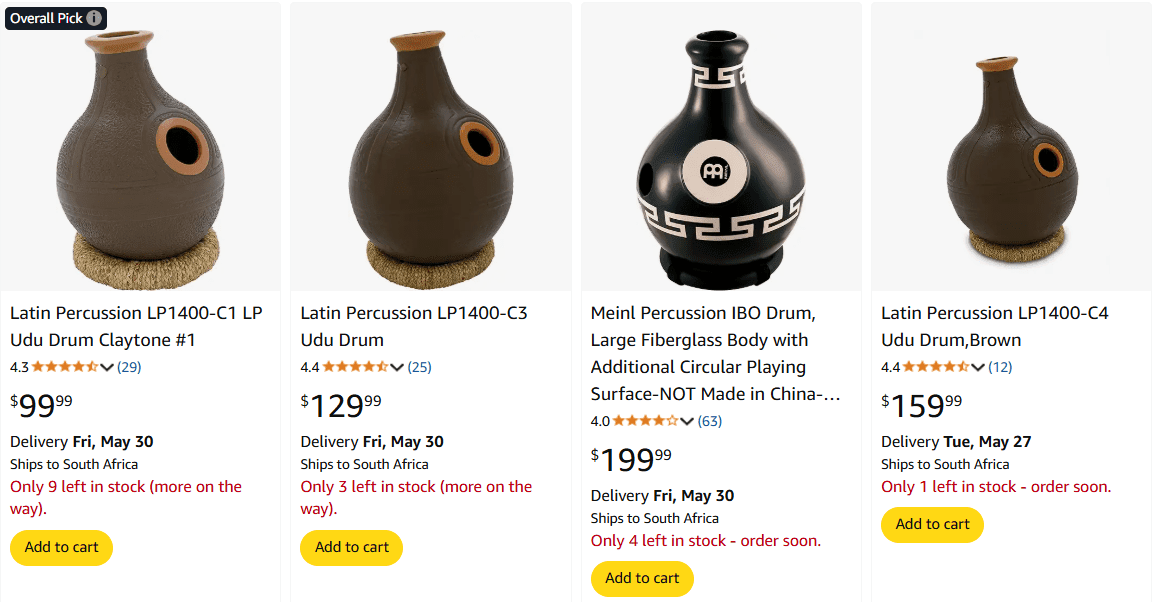The height and width of the screenshot is (602, 1157).
Task: Click star rating icons for LP1400-C1 drum
Action: coord(68,367)
